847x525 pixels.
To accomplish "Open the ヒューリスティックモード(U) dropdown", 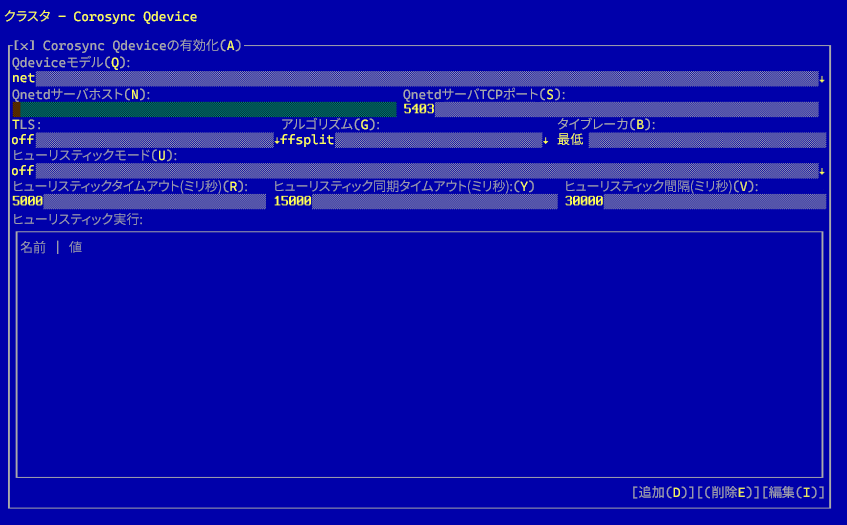I will tap(419, 171).
